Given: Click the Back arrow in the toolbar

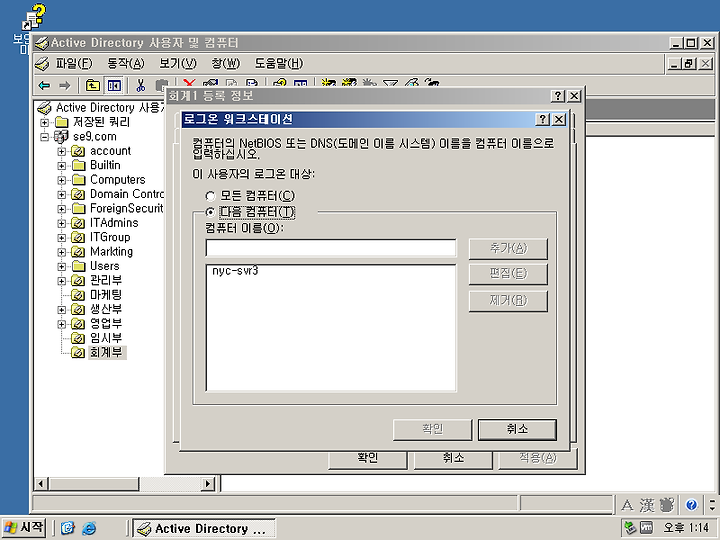Looking at the screenshot, I should pos(45,85).
